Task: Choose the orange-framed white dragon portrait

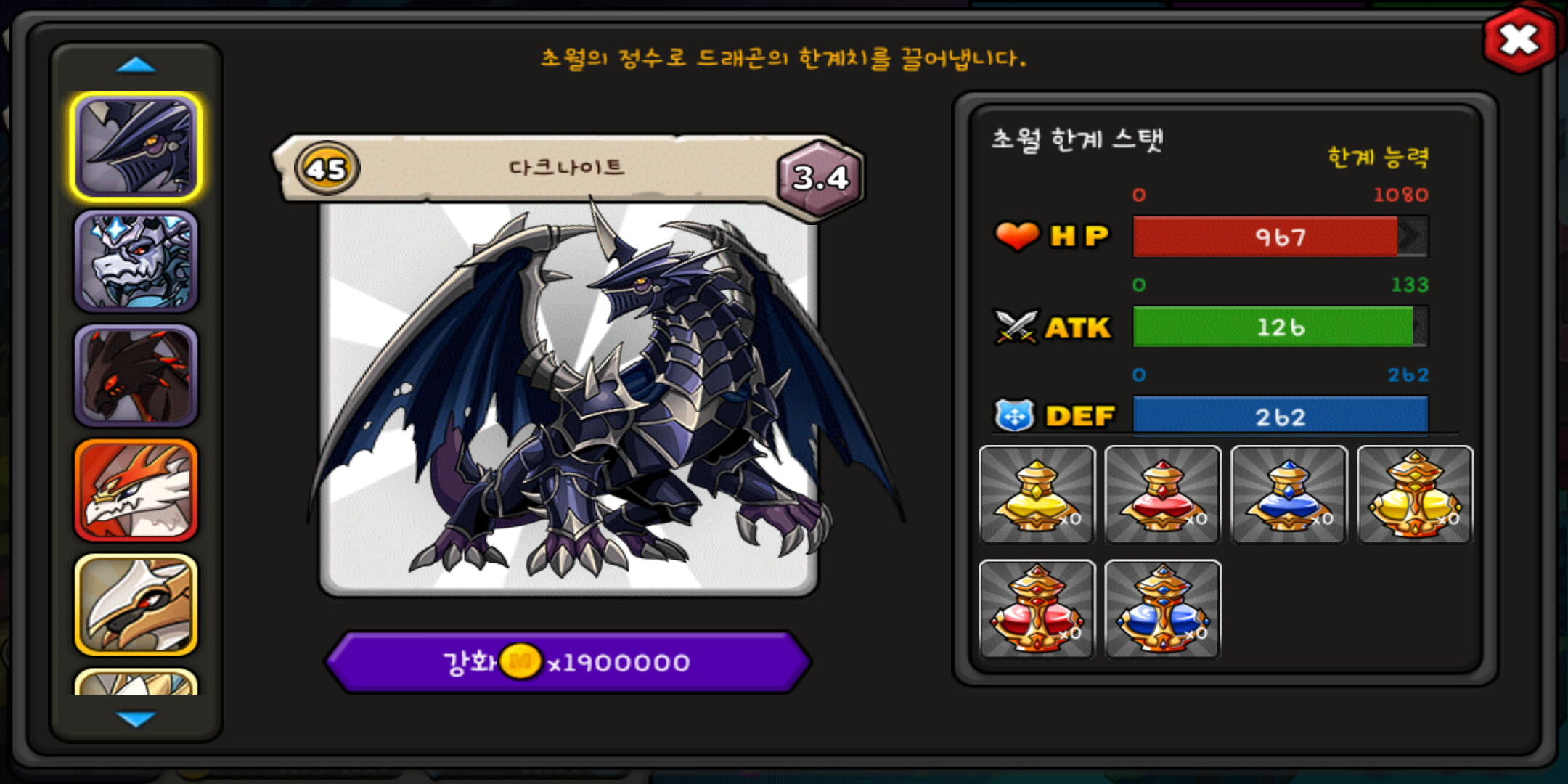Action: (x=136, y=490)
